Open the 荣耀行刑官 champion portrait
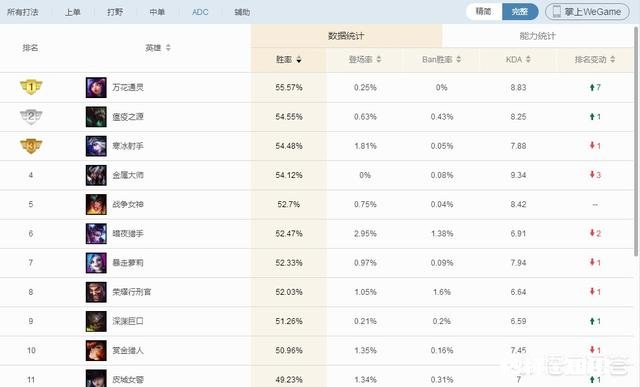Image resolution: width=640 pixels, height=387 pixels. pyautogui.click(x=96, y=292)
